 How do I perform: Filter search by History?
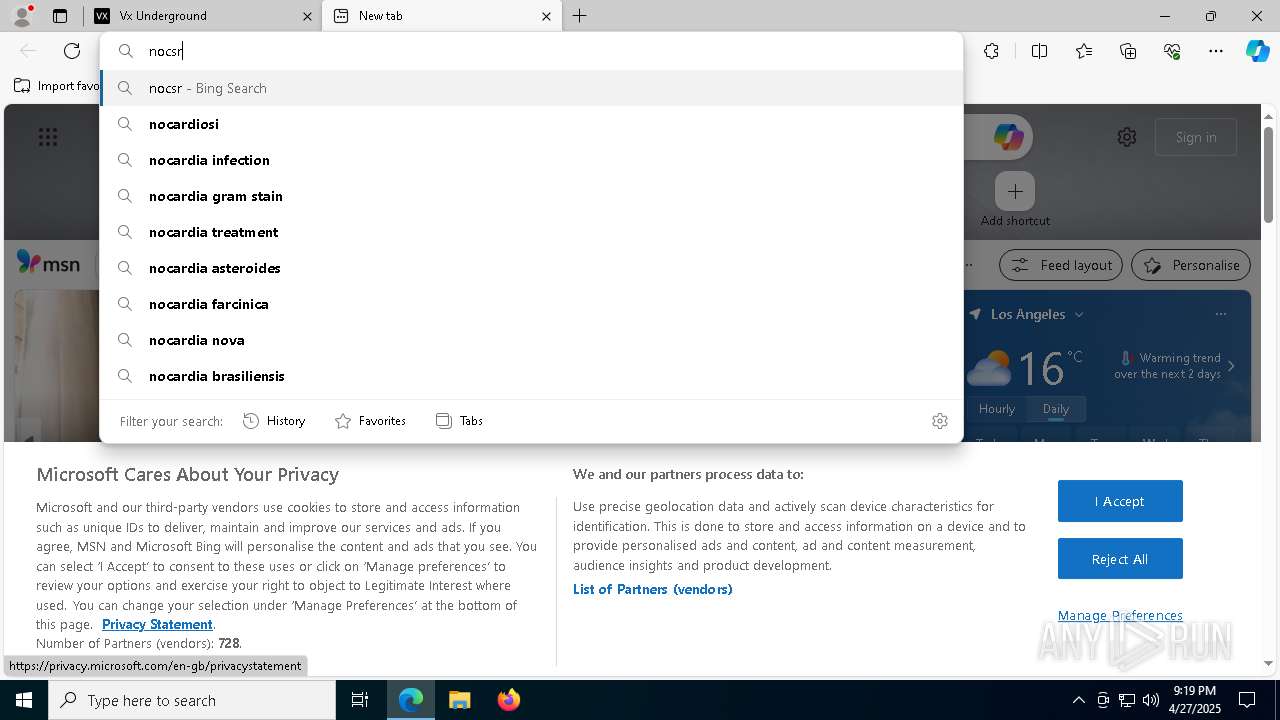click(x=274, y=421)
